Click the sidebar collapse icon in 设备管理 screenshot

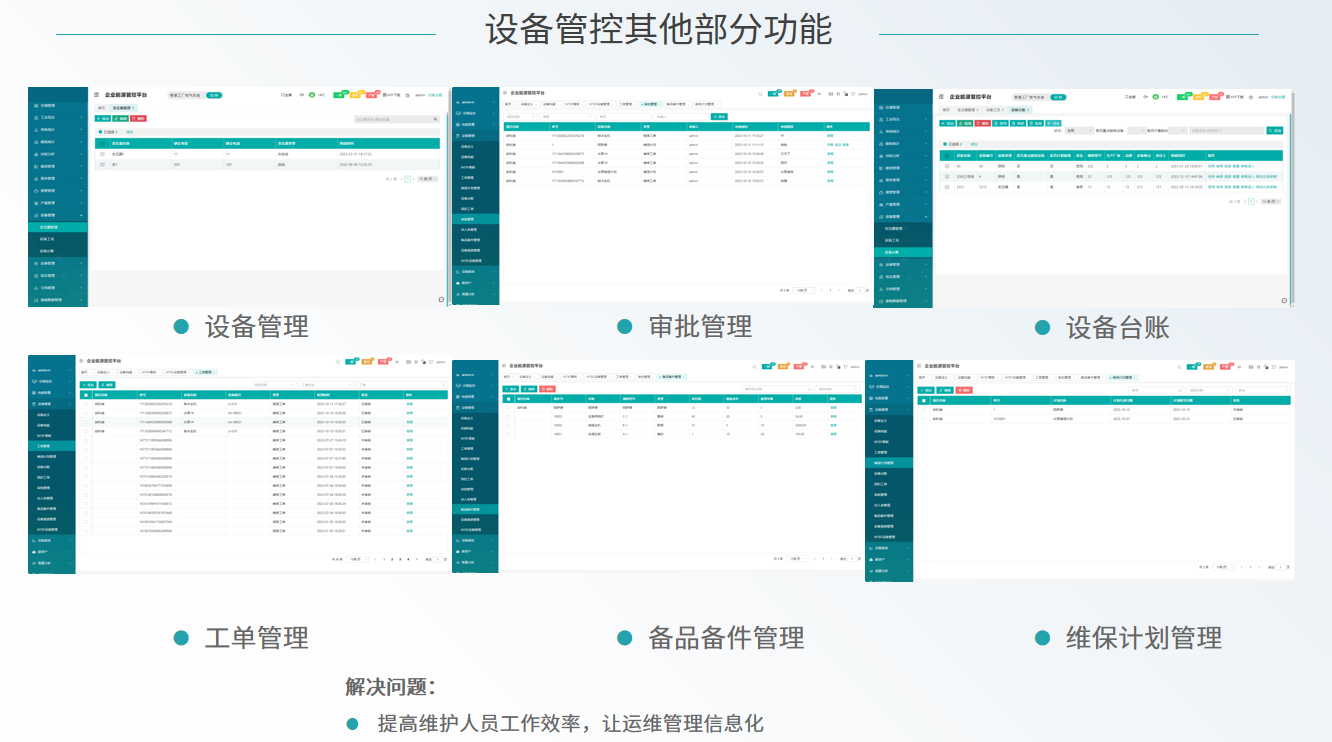[96, 95]
